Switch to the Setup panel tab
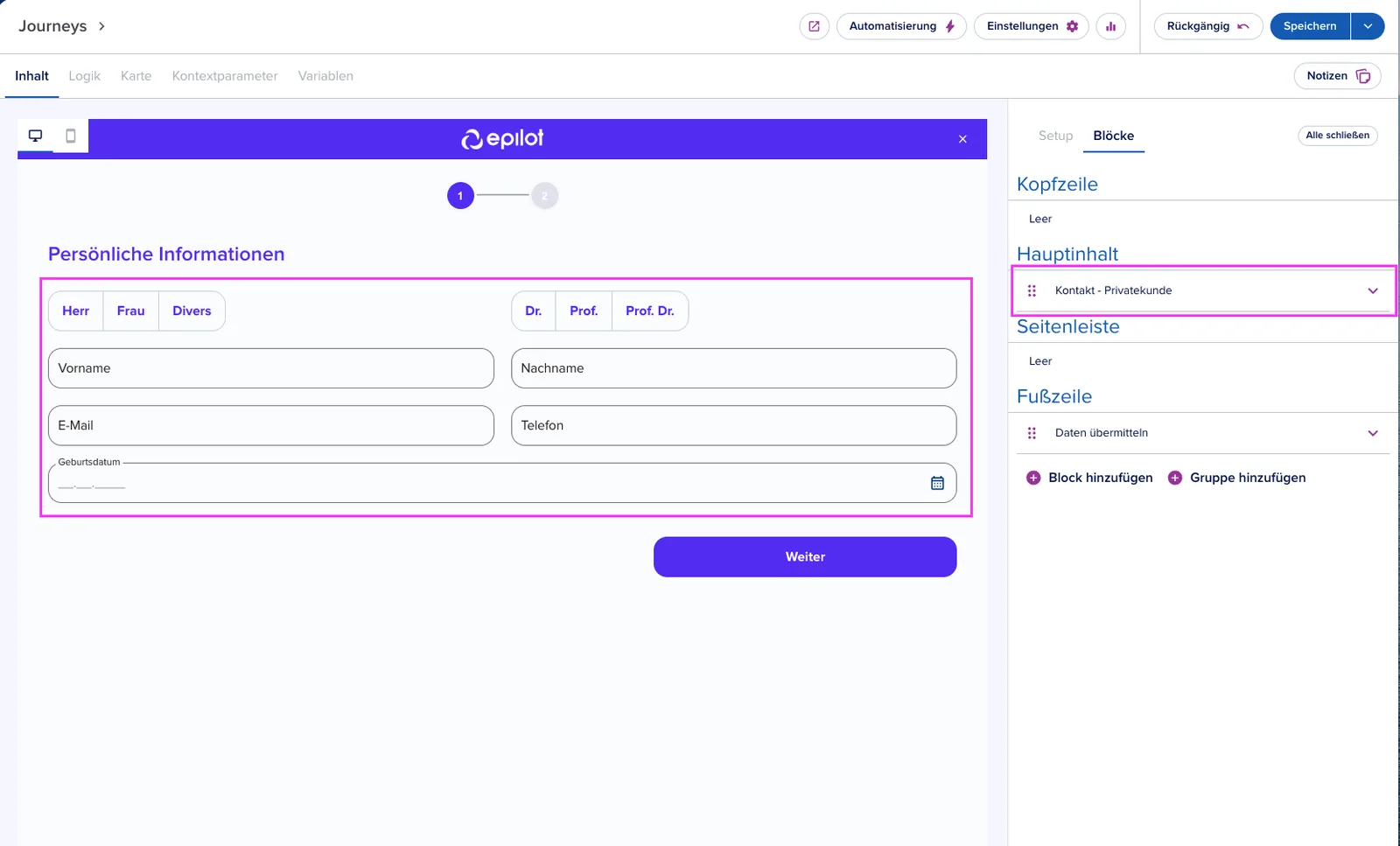1400x846 pixels. 1055,136
